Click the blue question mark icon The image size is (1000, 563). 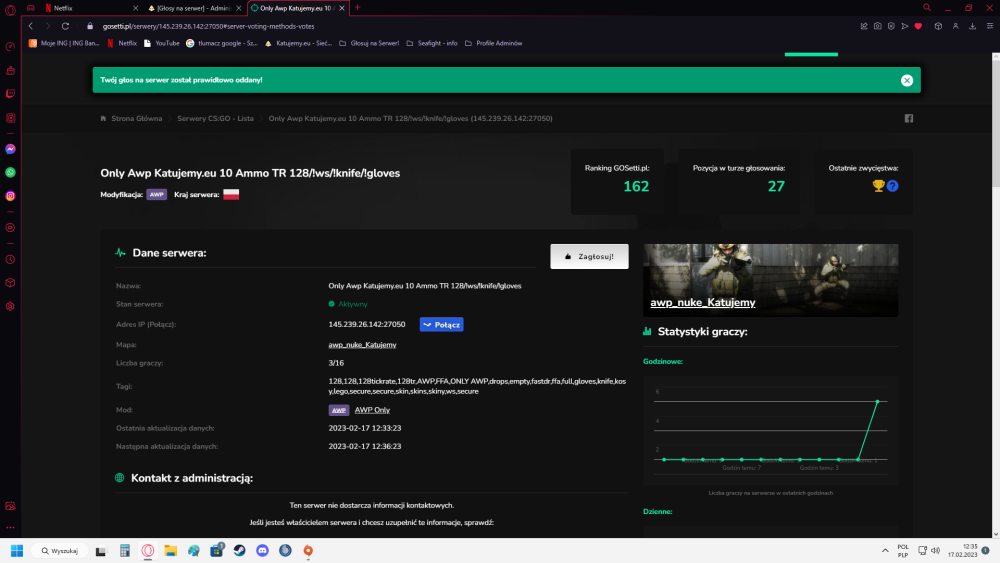pyautogui.click(x=892, y=186)
